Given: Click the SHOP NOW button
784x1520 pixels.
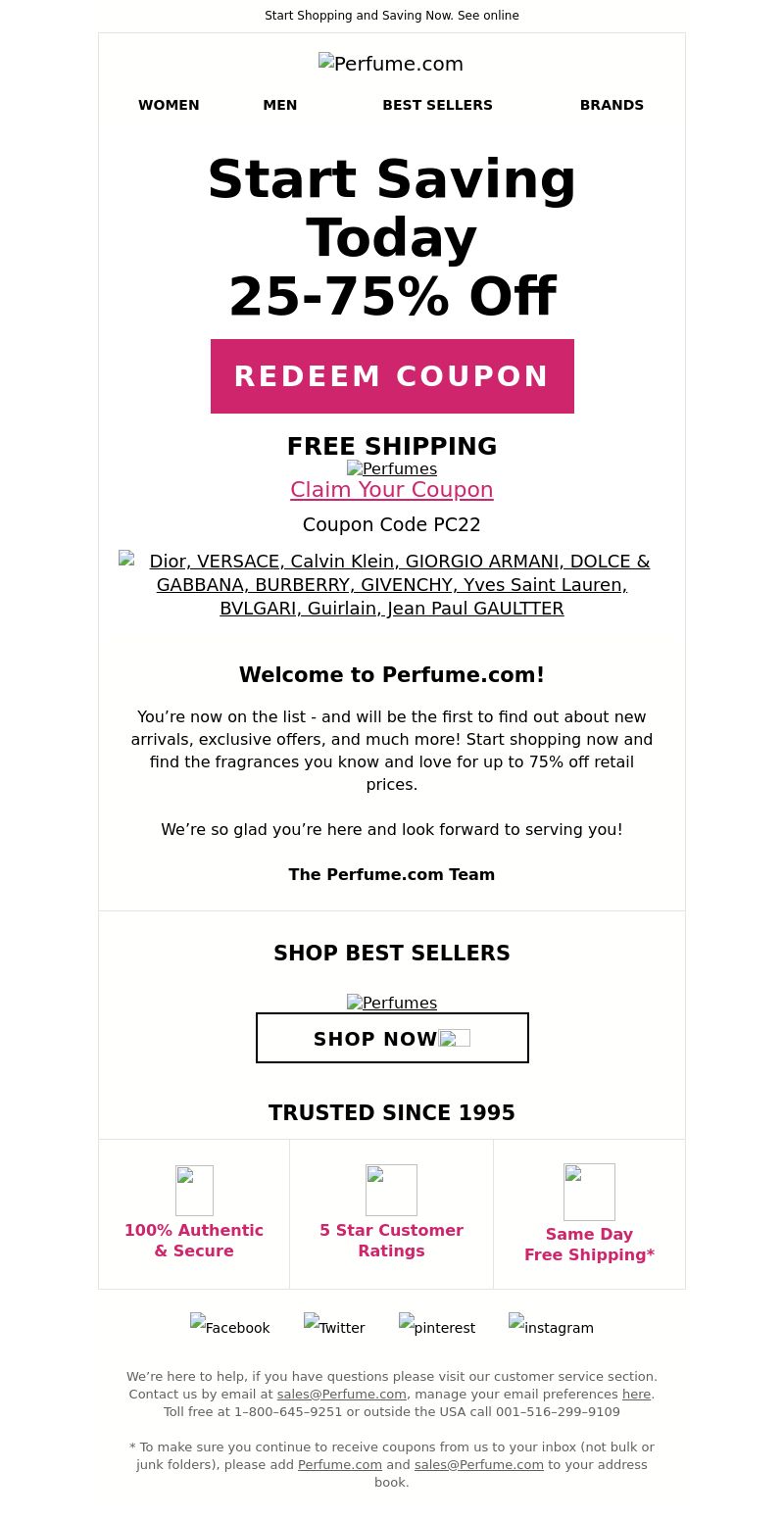Looking at the screenshot, I should [x=392, y=1038].
